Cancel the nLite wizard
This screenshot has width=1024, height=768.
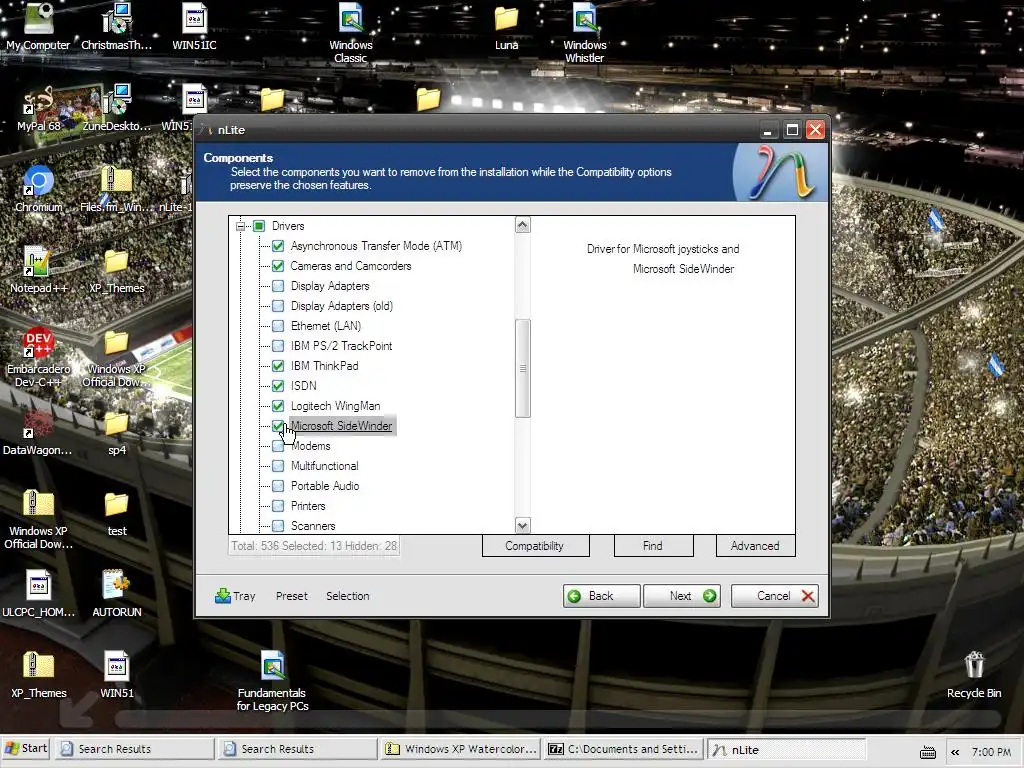(x=776, y=596)
